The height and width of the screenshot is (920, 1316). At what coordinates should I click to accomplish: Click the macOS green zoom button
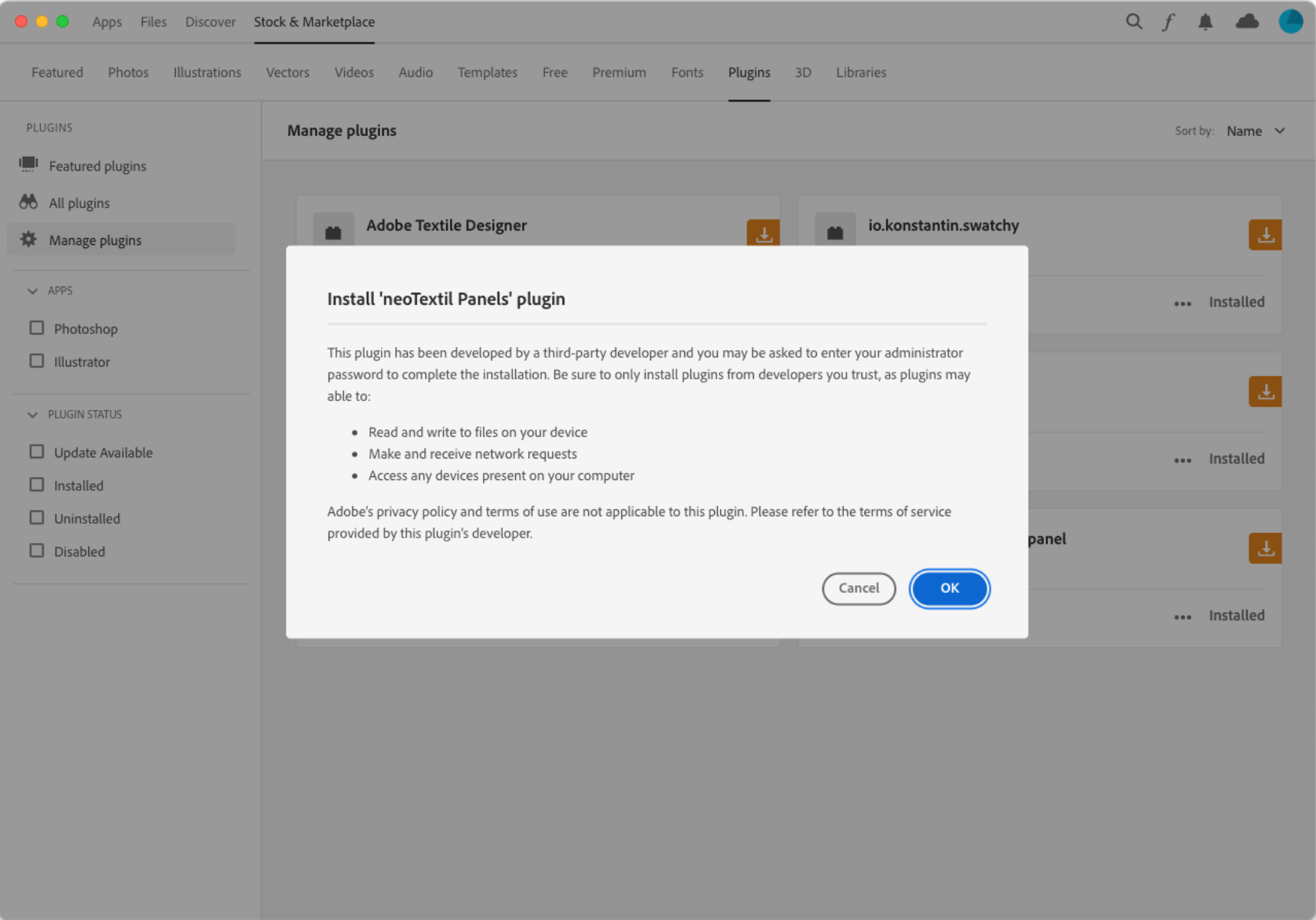tap(63, 22)
